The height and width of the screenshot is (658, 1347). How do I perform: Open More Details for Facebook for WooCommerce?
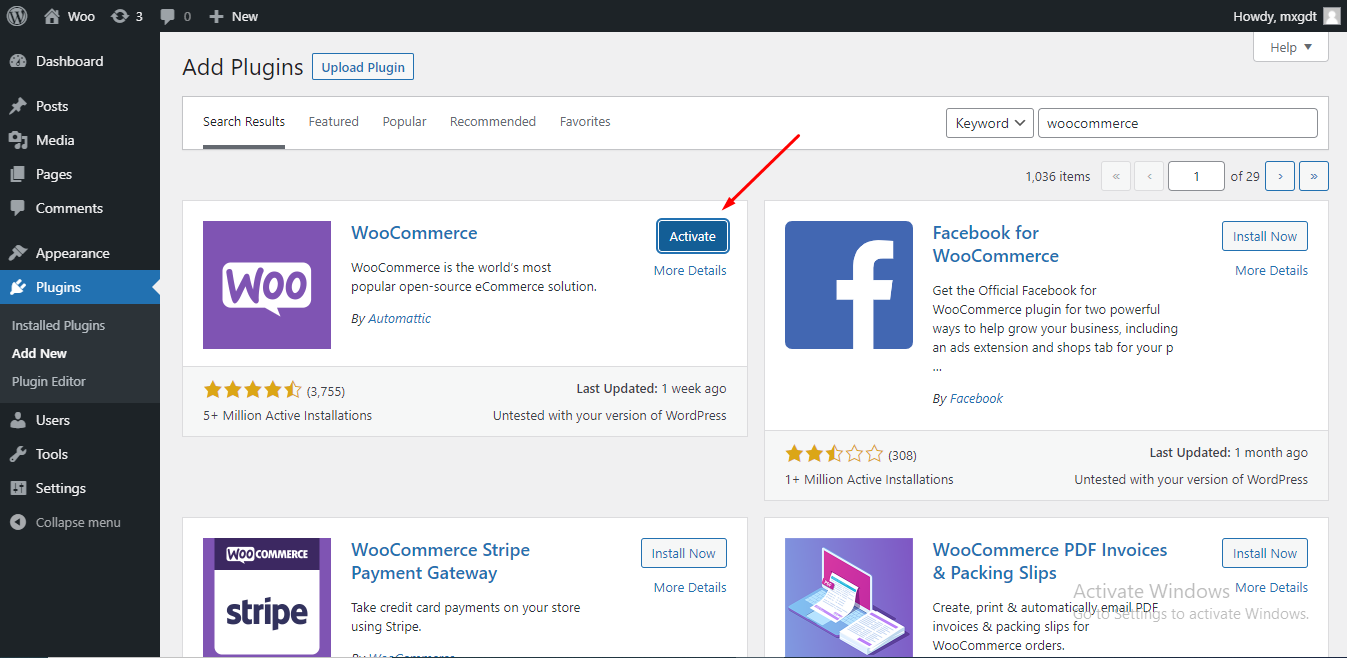click(x=1271, y=270)
